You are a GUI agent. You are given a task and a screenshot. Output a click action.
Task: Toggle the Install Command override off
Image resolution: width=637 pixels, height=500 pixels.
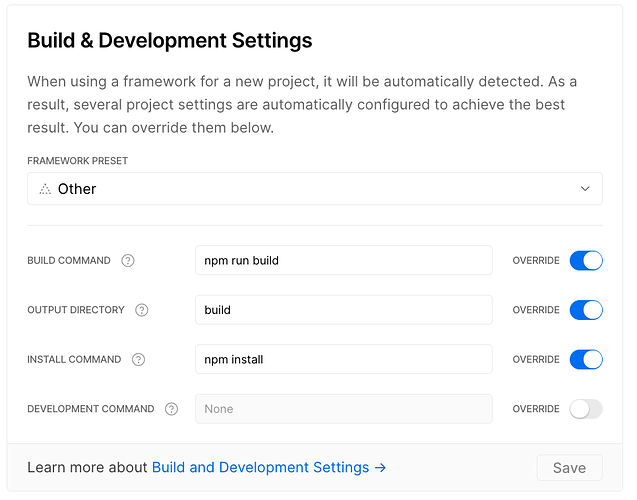click(586, 360)
